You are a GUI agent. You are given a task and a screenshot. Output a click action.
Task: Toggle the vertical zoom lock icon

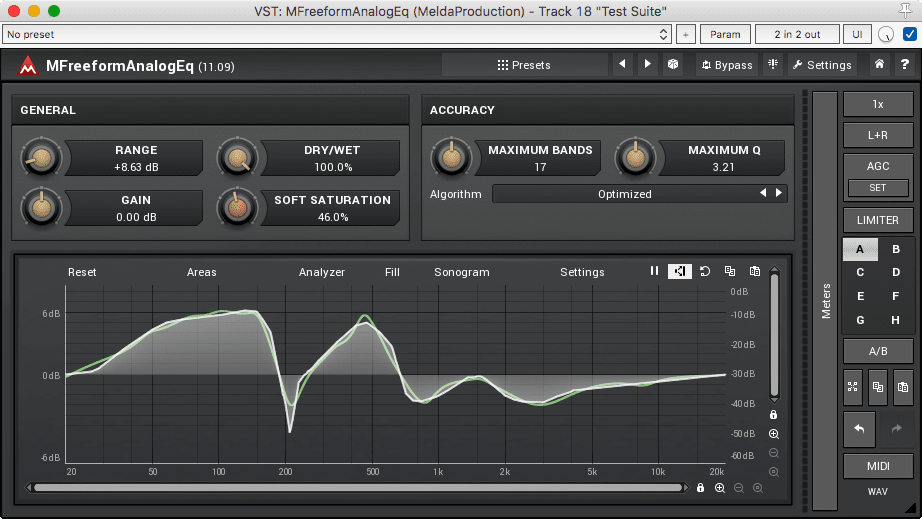(x=774, y=414)
